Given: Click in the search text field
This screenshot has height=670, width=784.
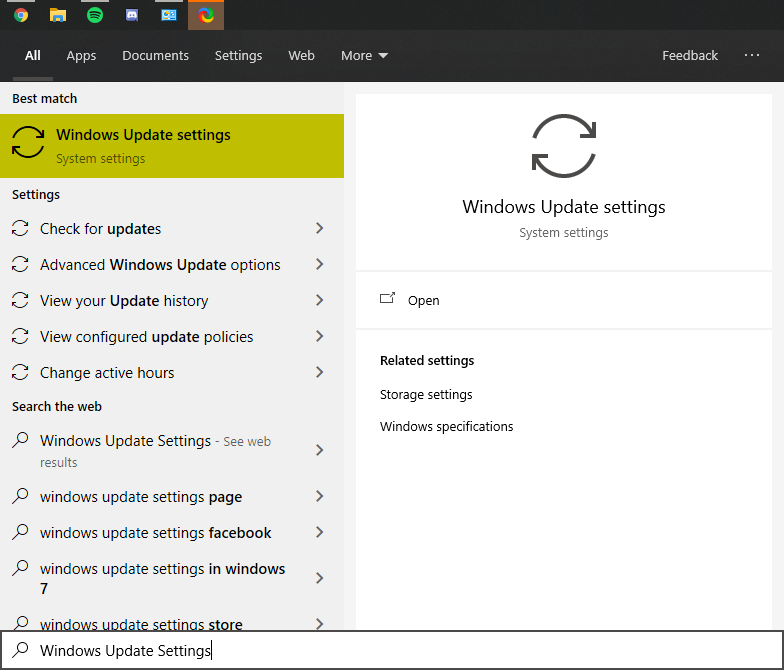Looking at the screenshot, I should 392,650.
